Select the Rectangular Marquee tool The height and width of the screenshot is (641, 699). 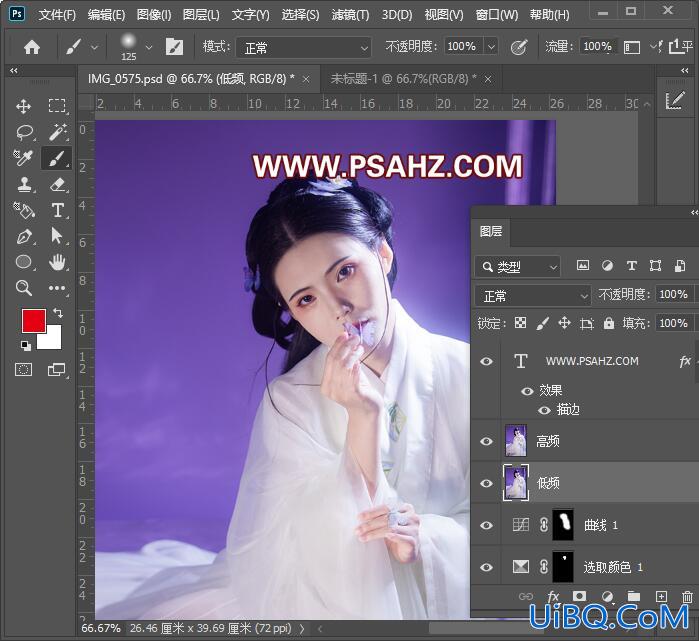click(57, 106)
